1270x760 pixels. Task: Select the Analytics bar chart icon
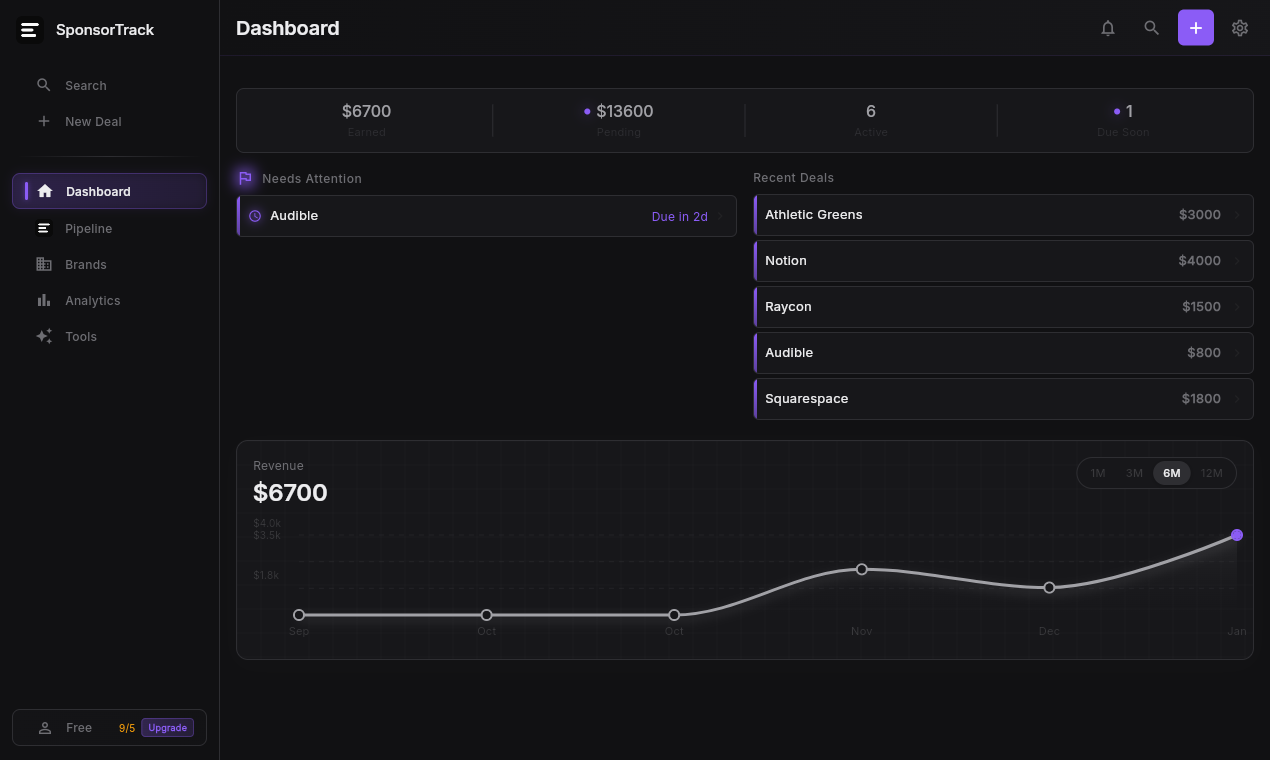[x=44, y=300]
